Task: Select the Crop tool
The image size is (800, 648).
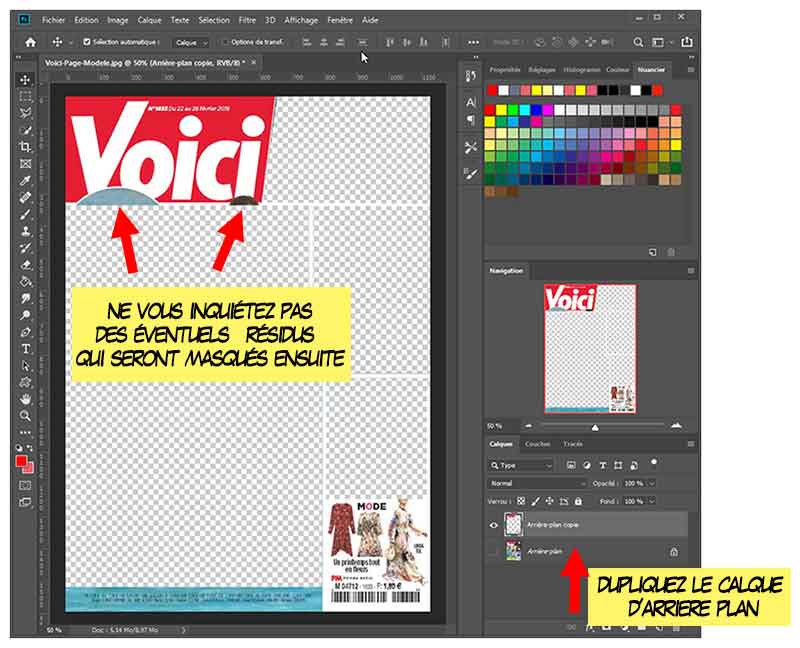Action: click(x=24, y=147)
